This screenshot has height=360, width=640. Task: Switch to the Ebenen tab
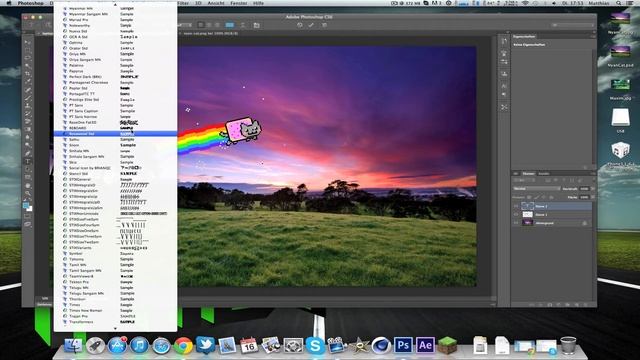coord(528,173)
